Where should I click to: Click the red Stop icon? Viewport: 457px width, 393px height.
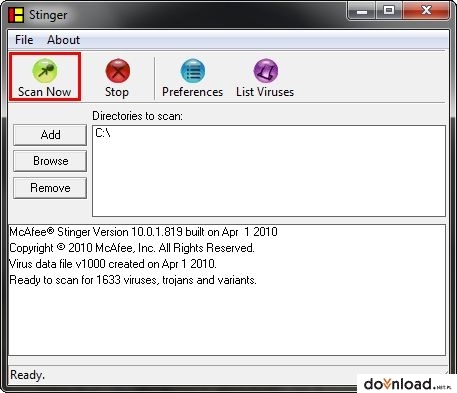(x=117, y=71)
